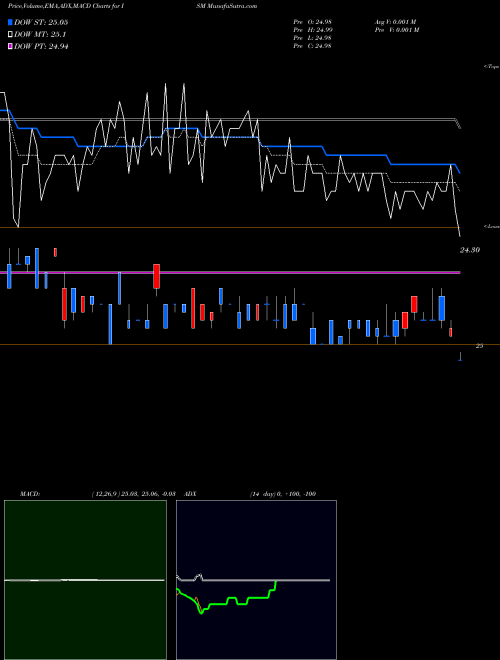Open the dark blue ADX indicator panel

click(x=256, y=580)
